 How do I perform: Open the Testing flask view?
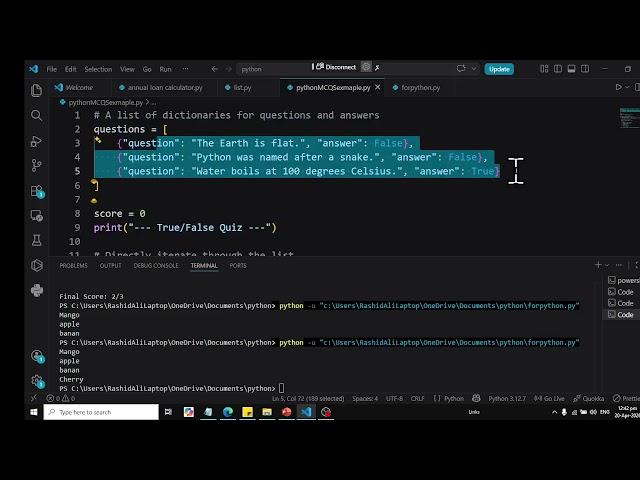[x=36, y=240]
